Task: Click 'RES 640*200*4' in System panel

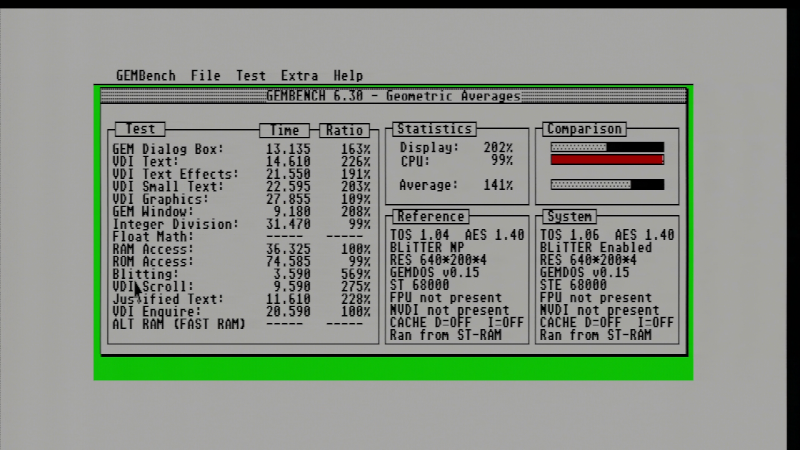Action: tap(588, 260)
